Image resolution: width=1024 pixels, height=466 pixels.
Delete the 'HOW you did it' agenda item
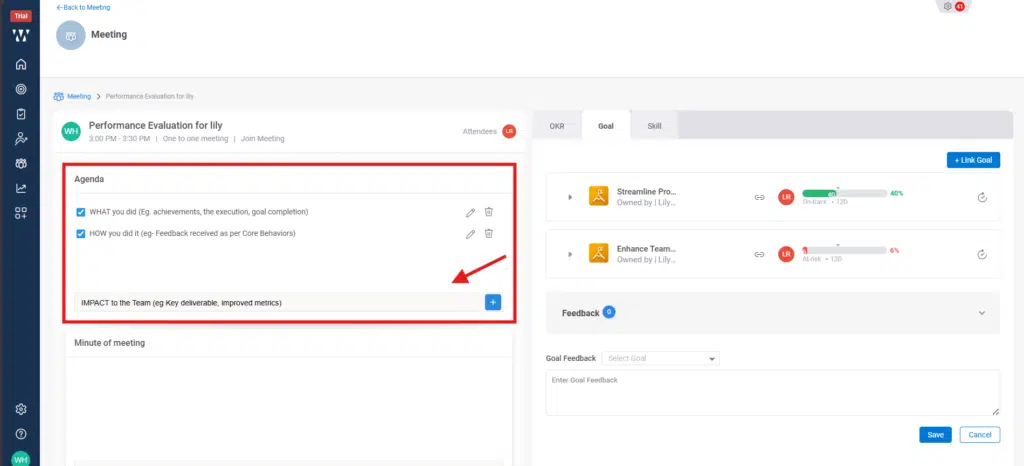coord(489,233)
